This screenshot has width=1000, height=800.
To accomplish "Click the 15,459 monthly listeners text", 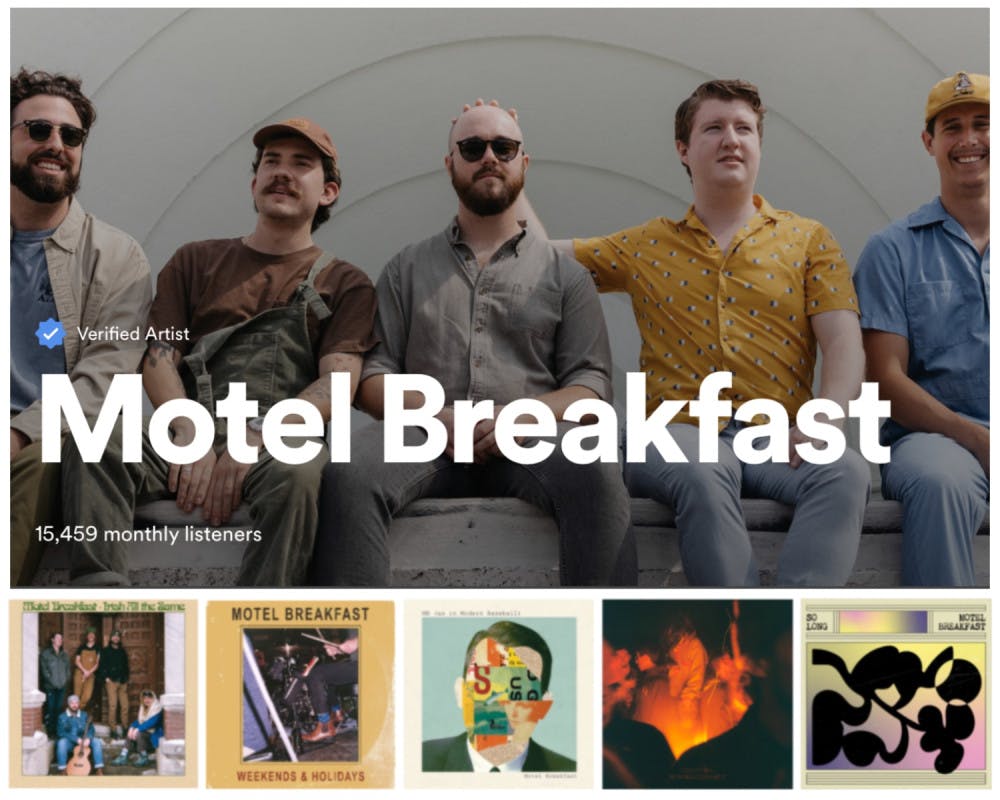I will pos(149,534).
